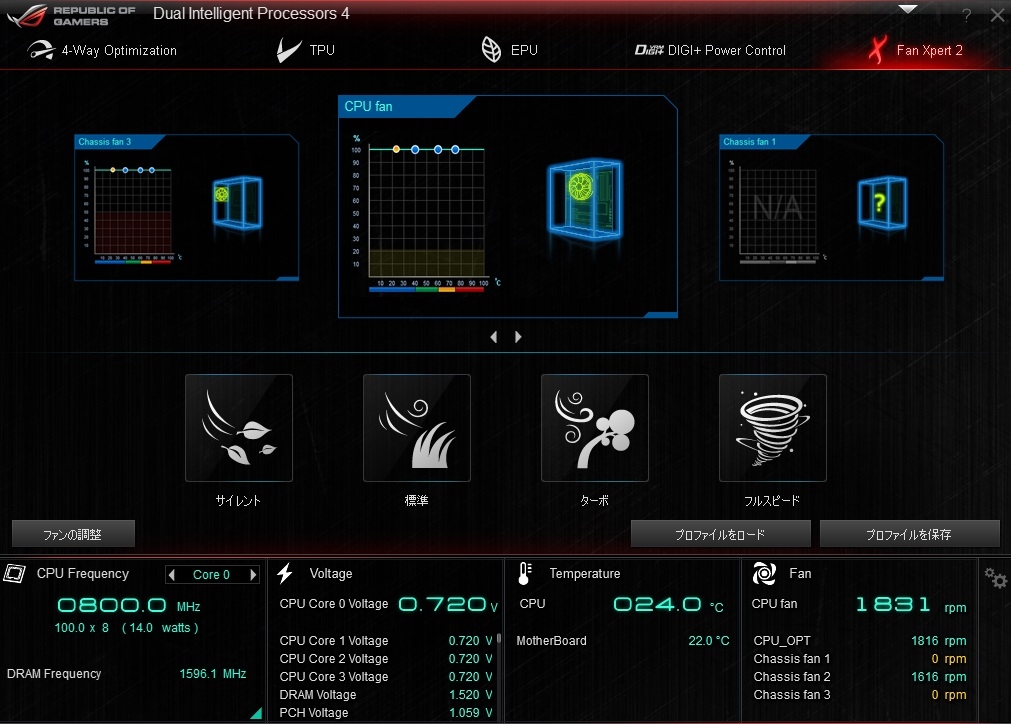Click the last blue point on CPU fan curve
The height and width of the screenshot is (724, 1011).
click(x=455, y=150)
